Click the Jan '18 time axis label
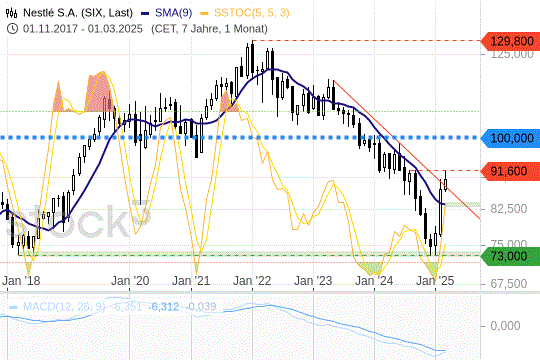 [x=21, y=281]
